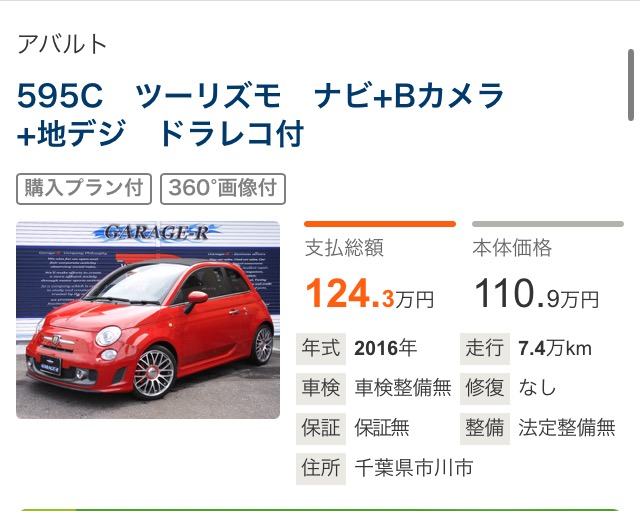Click the 走行 label cell
Viewport: 640px width, 511px height.
pos(485,349)
